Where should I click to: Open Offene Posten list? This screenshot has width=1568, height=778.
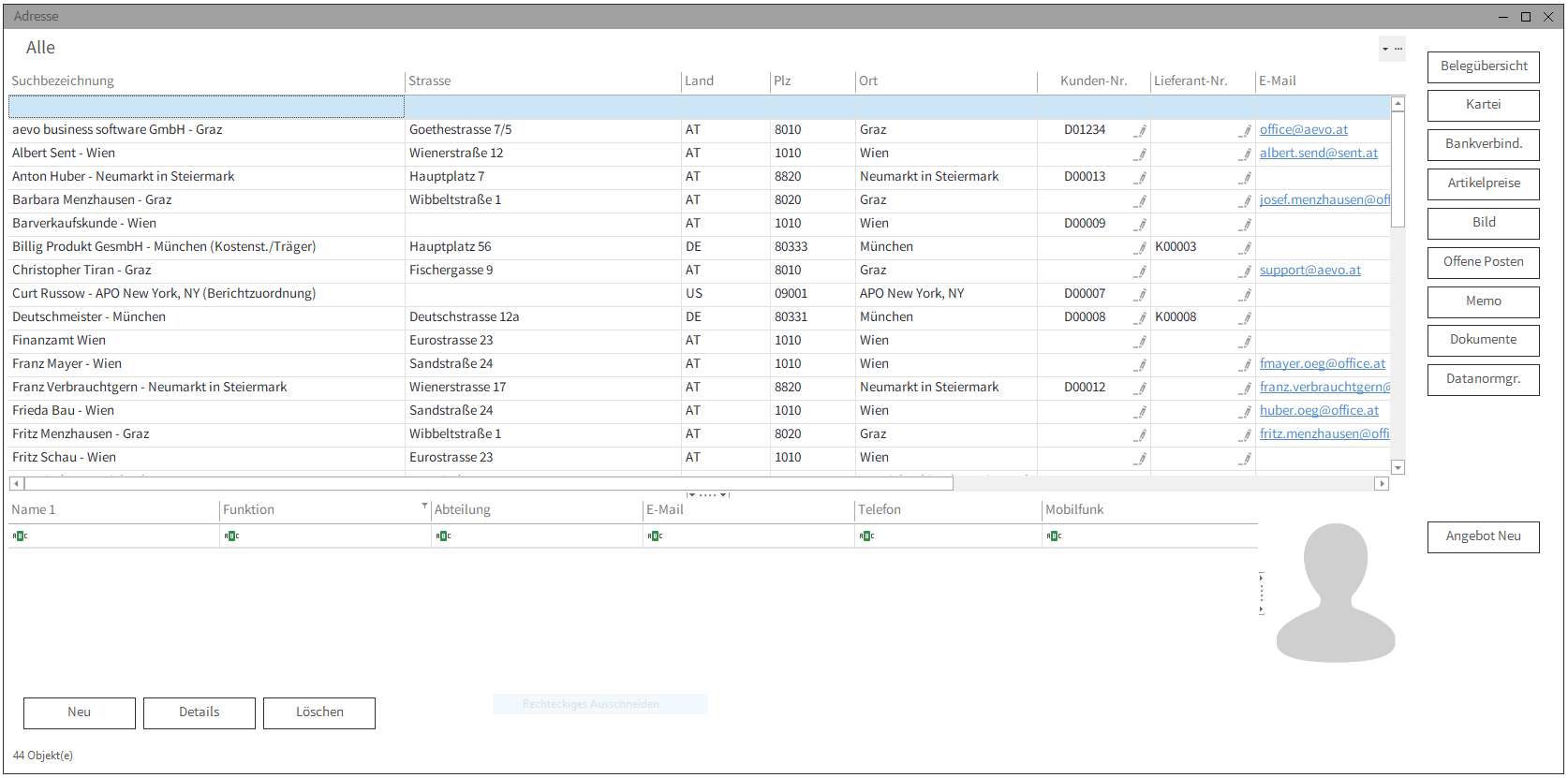[x=1484, y=262]
